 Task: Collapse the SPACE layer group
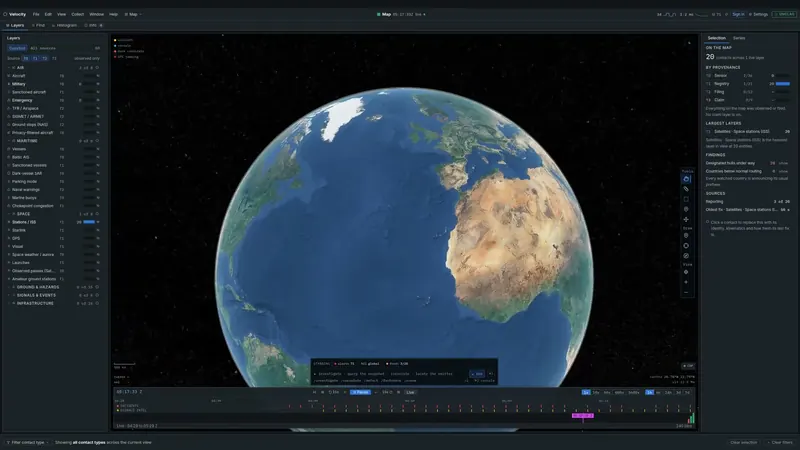click(x=9, y=214)
